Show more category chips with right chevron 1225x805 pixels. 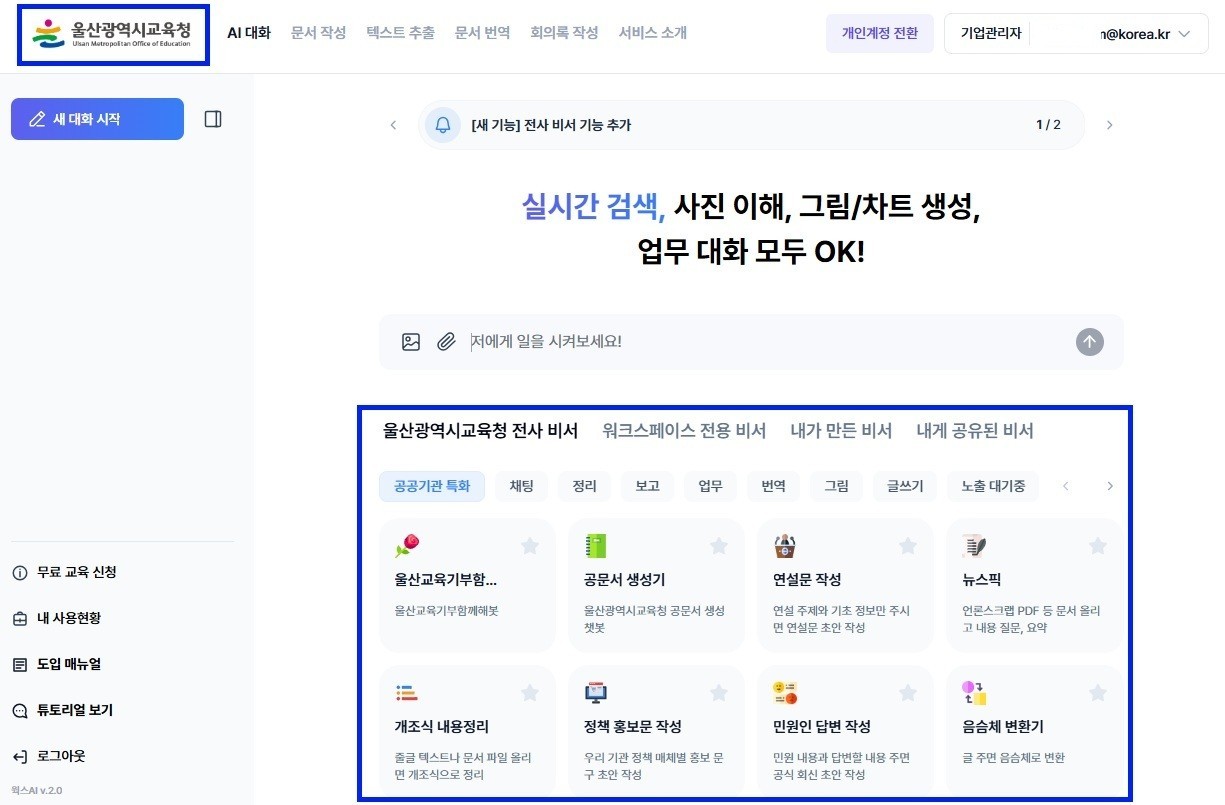1109,487
